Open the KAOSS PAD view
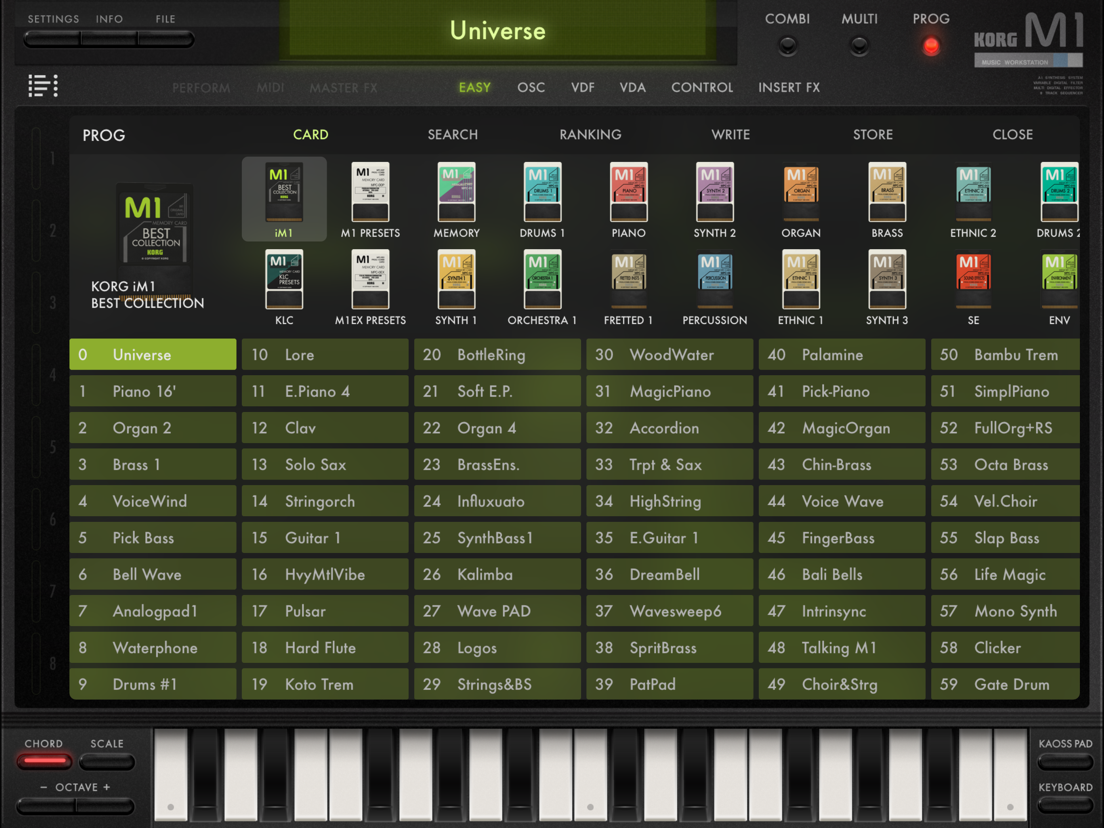This screenshot has height=828, width=1104. tap(1065, 761)
